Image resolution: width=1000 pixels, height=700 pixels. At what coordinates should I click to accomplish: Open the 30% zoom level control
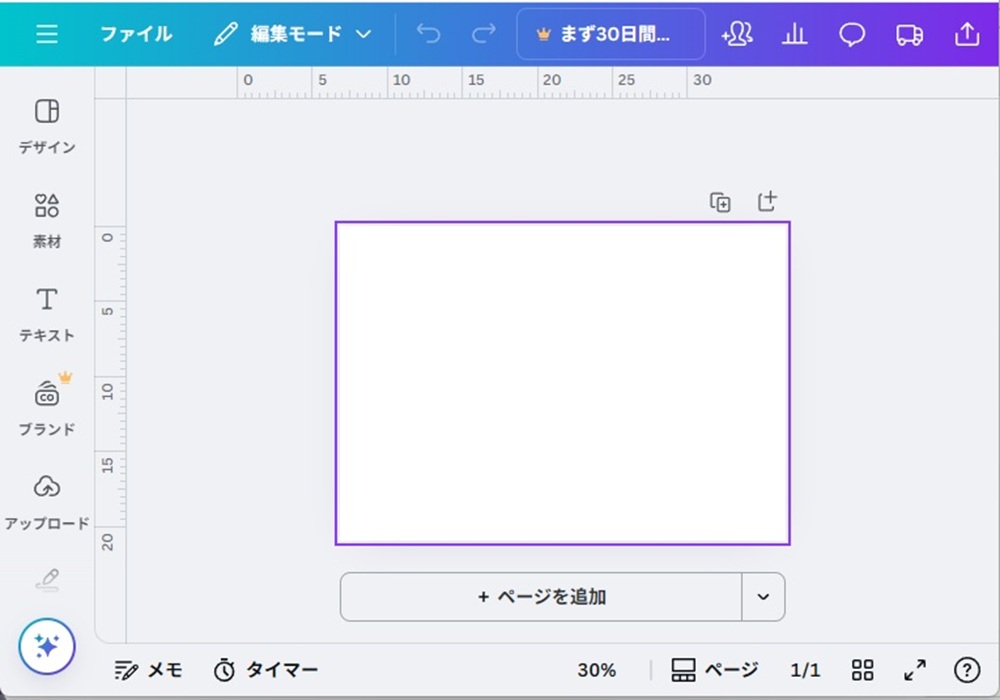coord(597,670)
